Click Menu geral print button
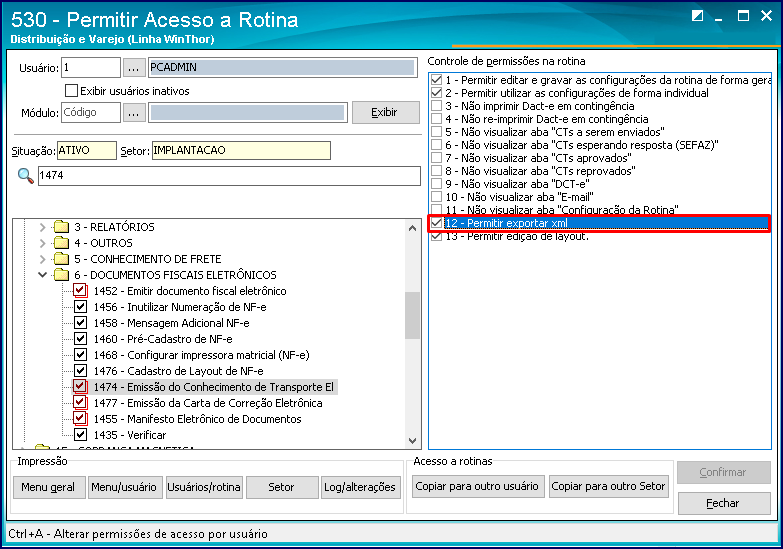 48,487
